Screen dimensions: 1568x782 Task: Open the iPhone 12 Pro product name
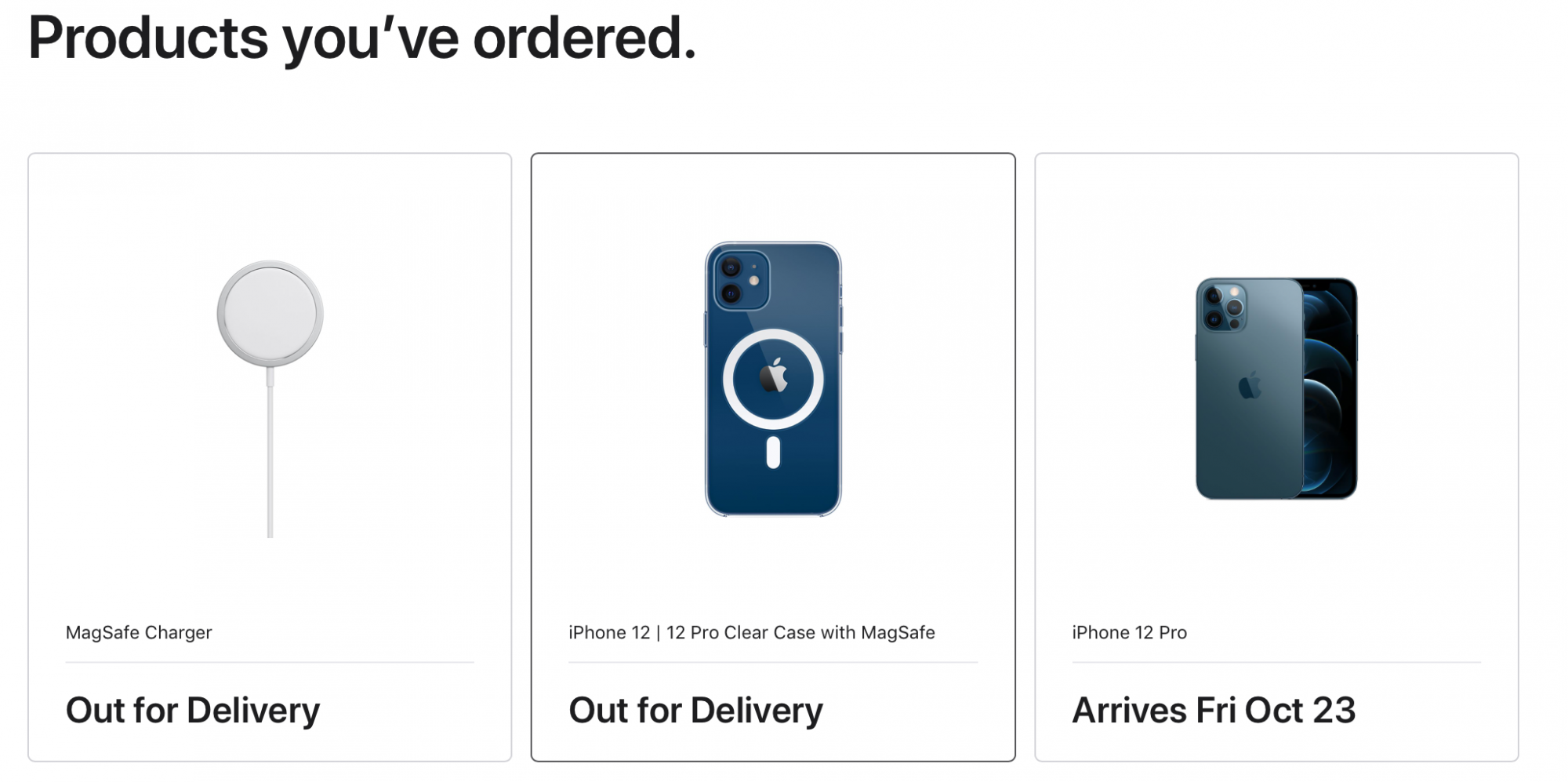1129,632
